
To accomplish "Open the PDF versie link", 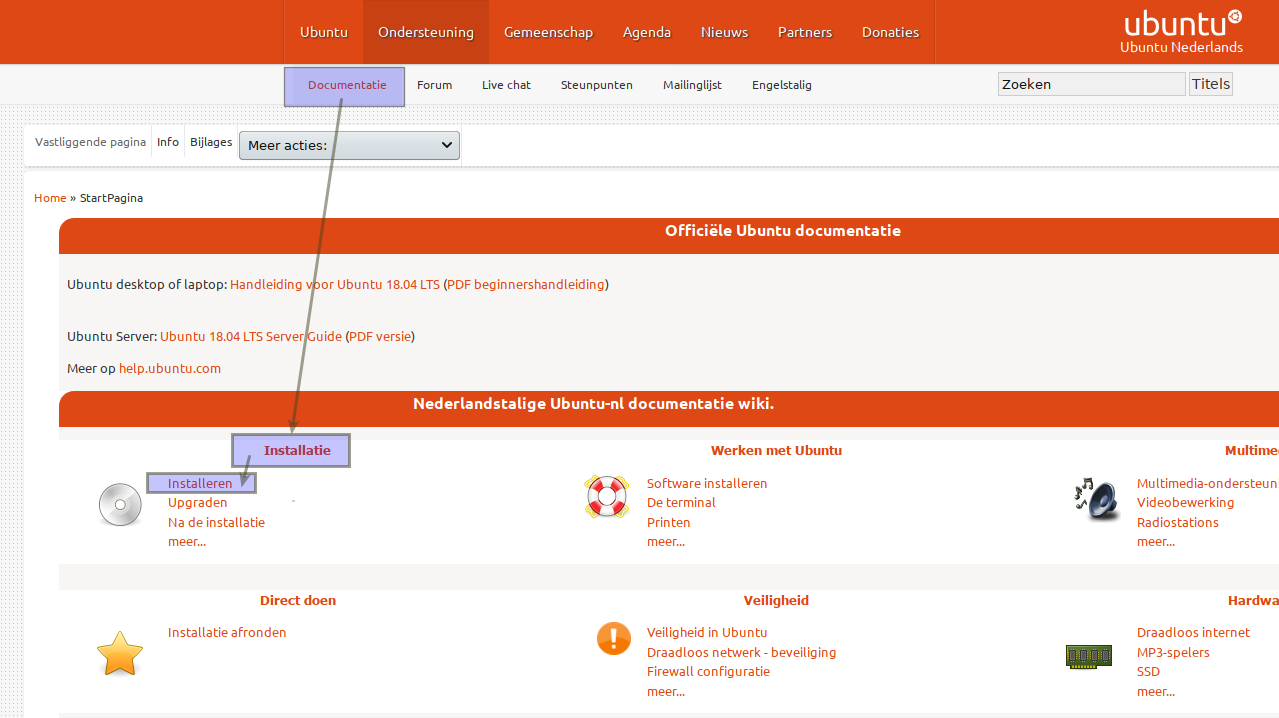I will pos(380,337).
